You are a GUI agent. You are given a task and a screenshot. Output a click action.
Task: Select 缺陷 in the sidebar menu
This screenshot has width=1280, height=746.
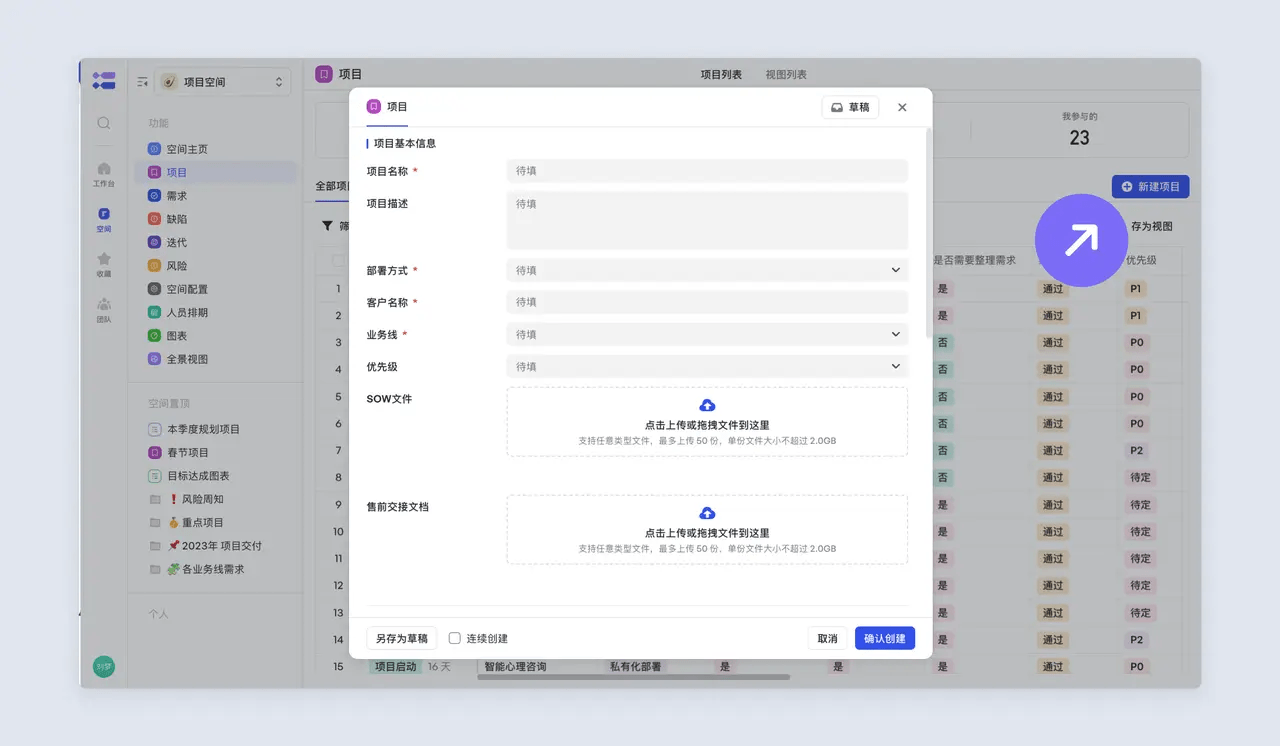coord(177,219)
